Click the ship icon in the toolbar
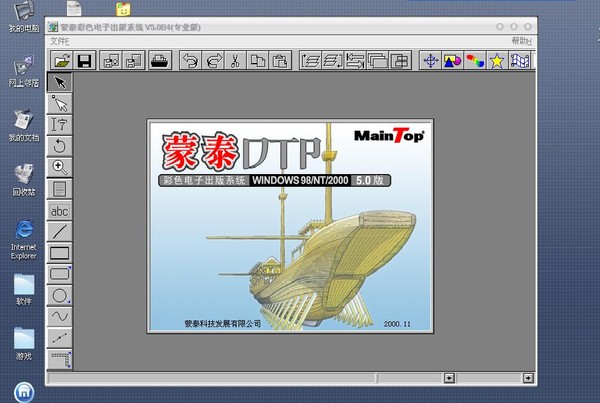 tap(160, 60)
